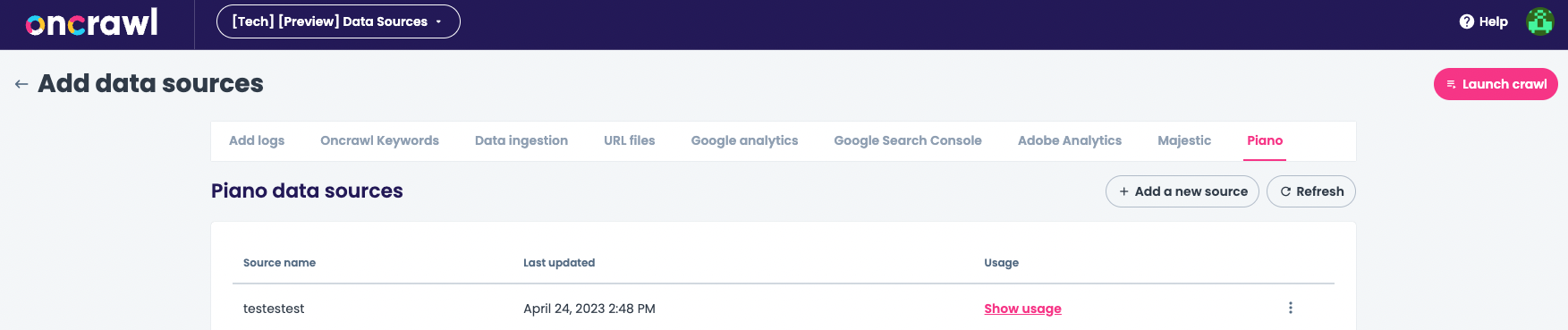Open the user avatar menu
The height and width of the screenshot is (330, 1568).
tap(1539, 21)
